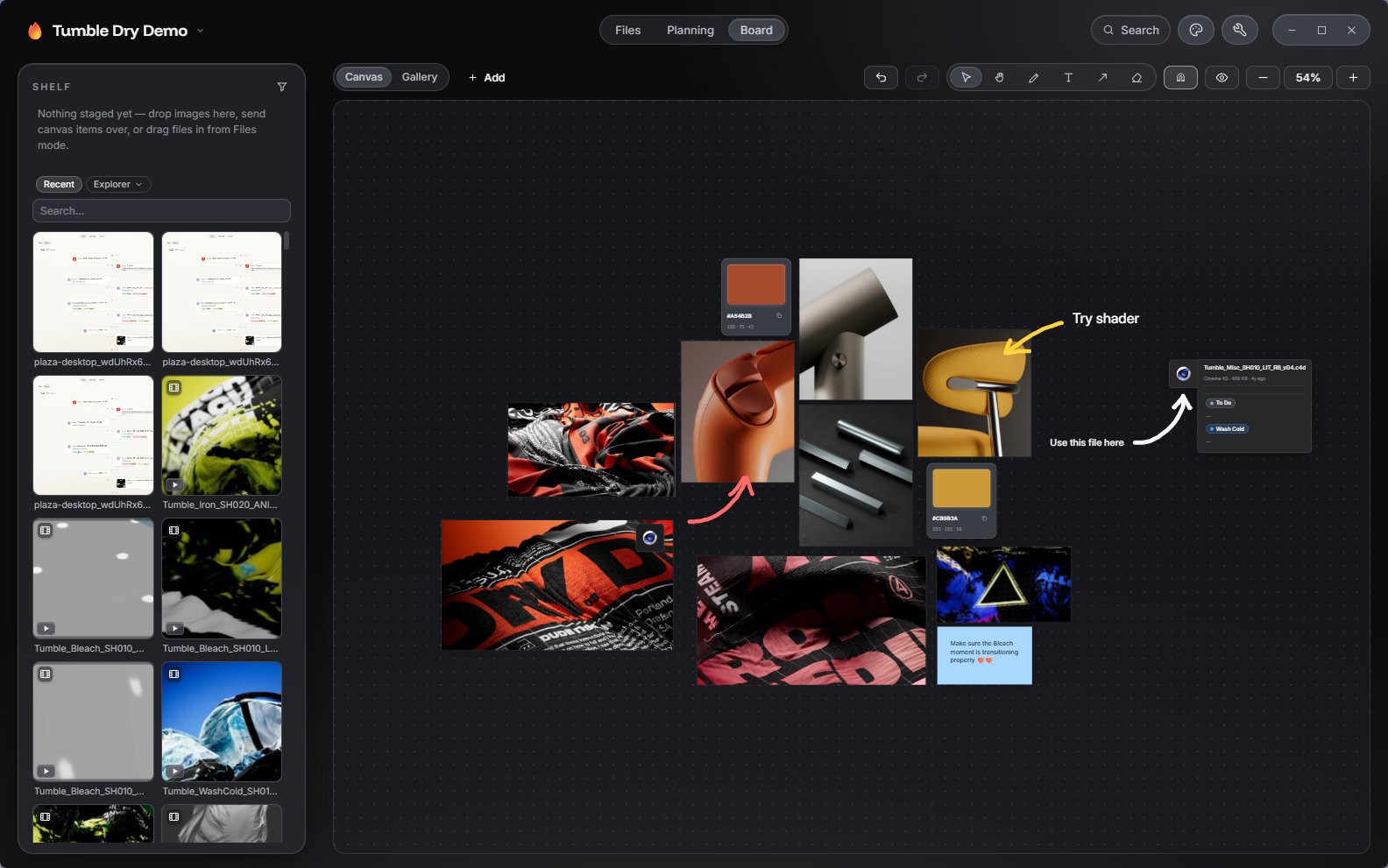
Task: Activate the eraser tool
Action: click(x=1137, y=77)
